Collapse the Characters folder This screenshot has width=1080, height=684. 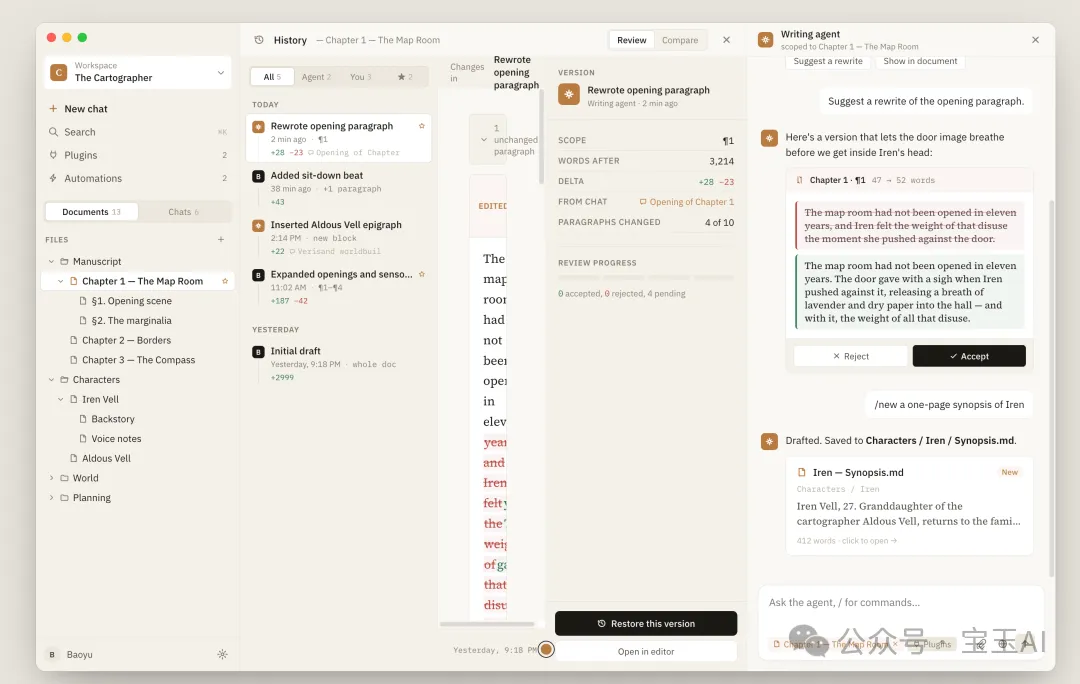[x=51, y=380]
